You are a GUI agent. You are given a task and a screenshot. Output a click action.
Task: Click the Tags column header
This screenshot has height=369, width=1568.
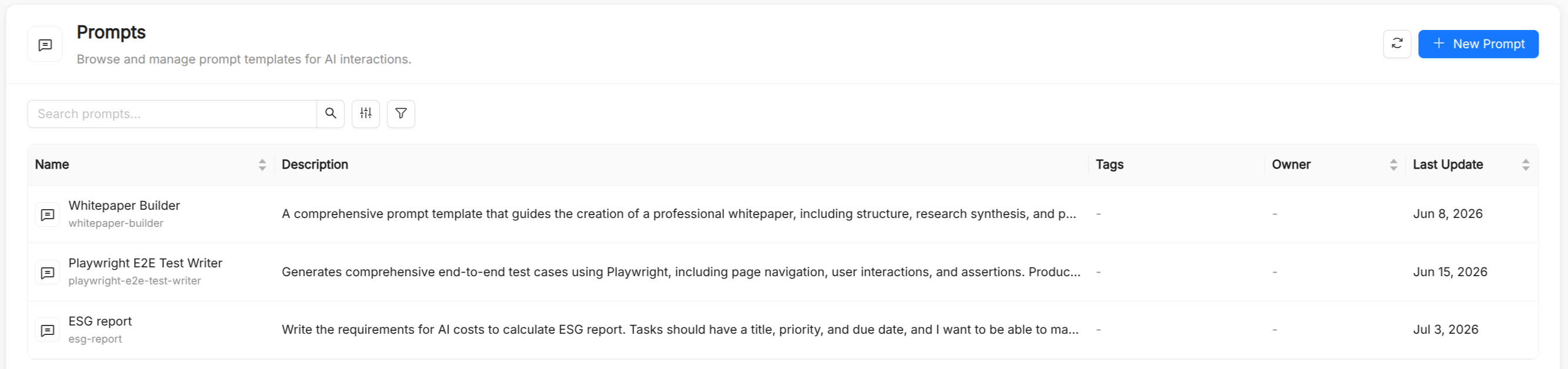[x=1109, y=165]
